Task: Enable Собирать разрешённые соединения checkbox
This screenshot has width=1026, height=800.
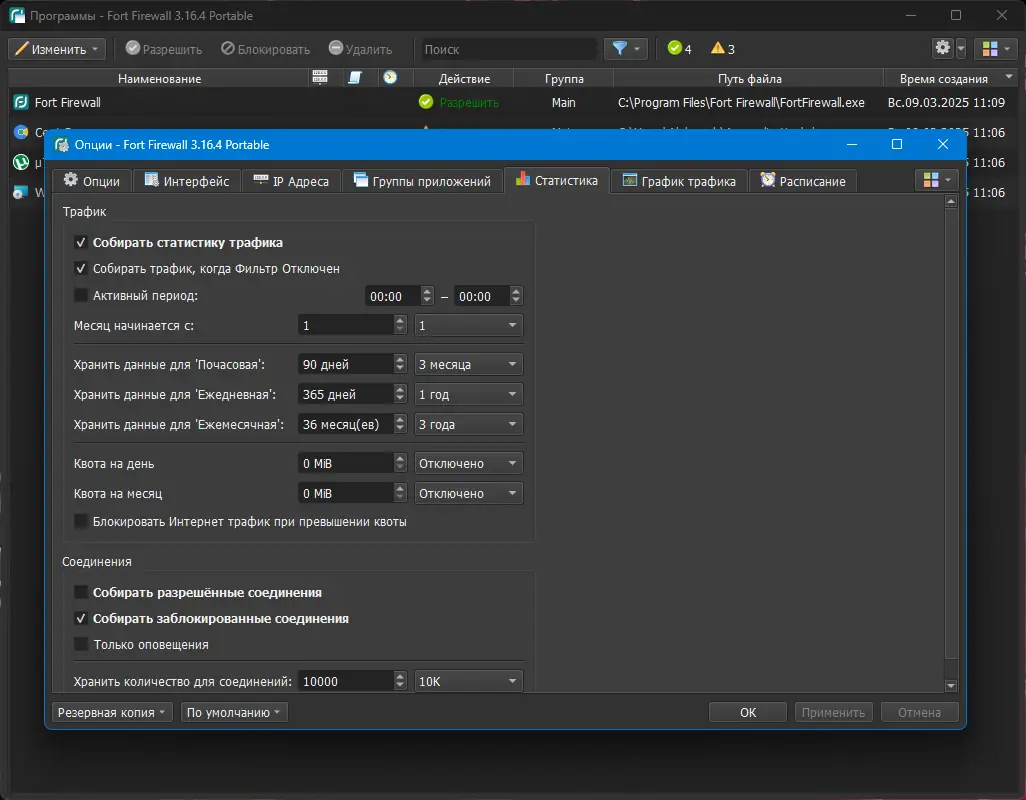Action: coord(81,593)
